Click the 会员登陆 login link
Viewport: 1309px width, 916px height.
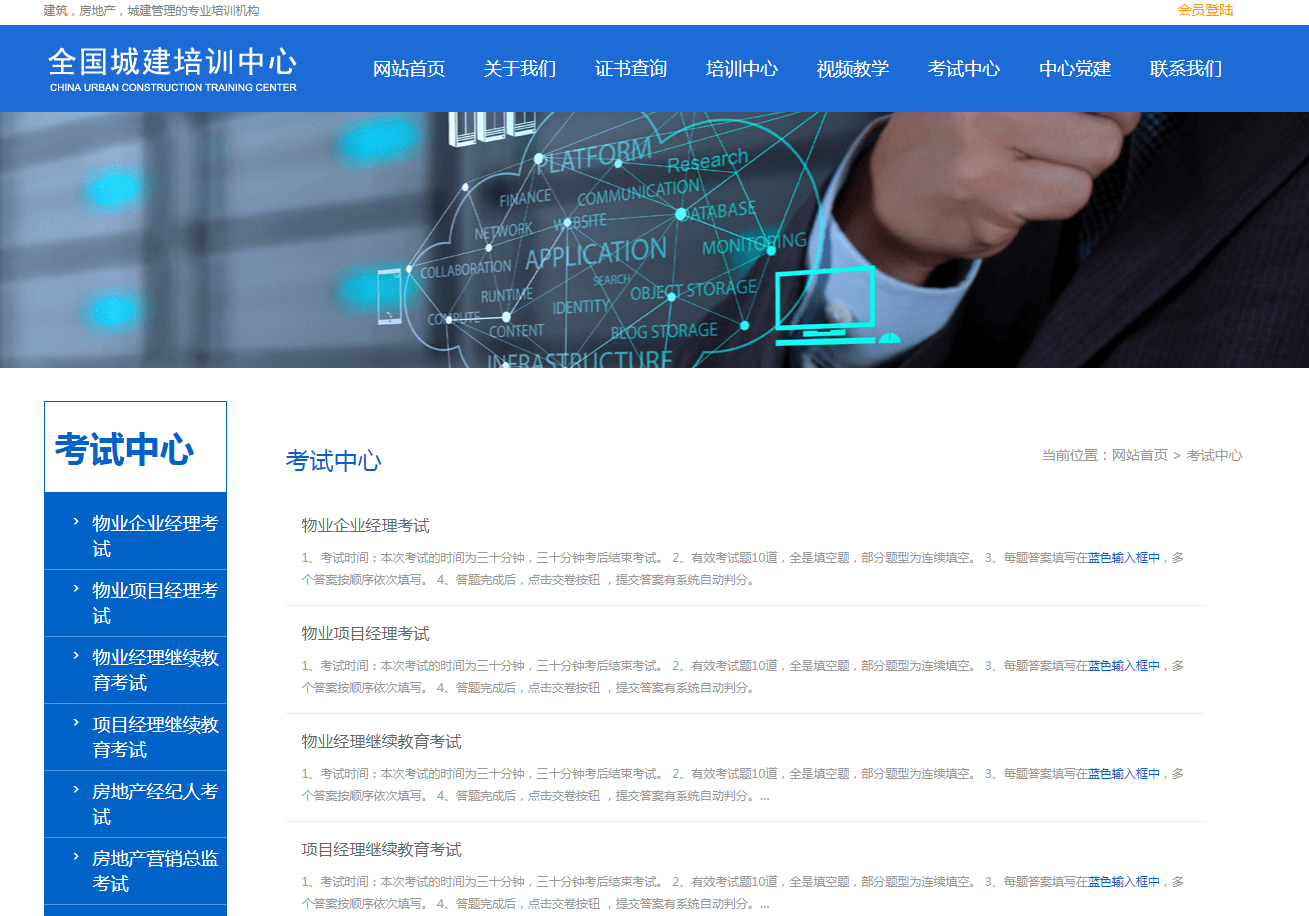(1203, 11)
